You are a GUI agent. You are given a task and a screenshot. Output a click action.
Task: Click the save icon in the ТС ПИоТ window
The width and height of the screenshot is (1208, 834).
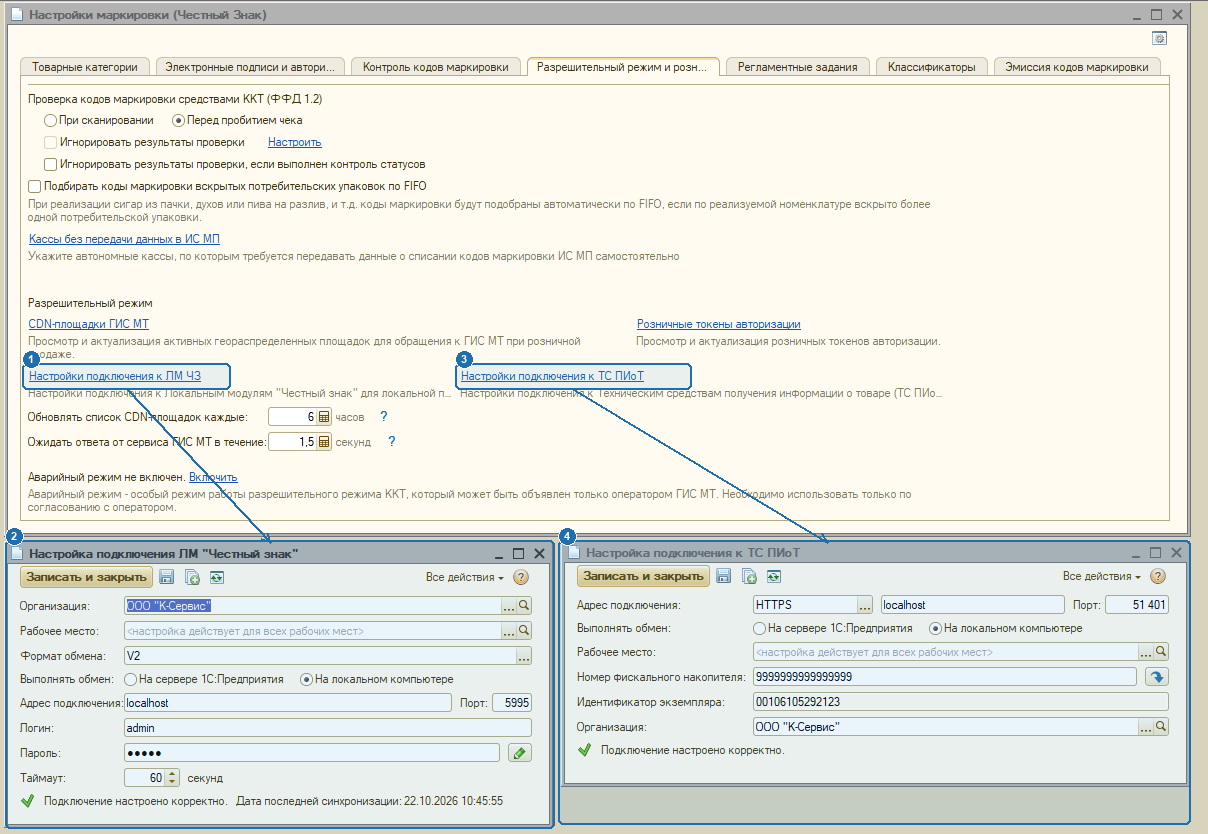coord(724,576)
